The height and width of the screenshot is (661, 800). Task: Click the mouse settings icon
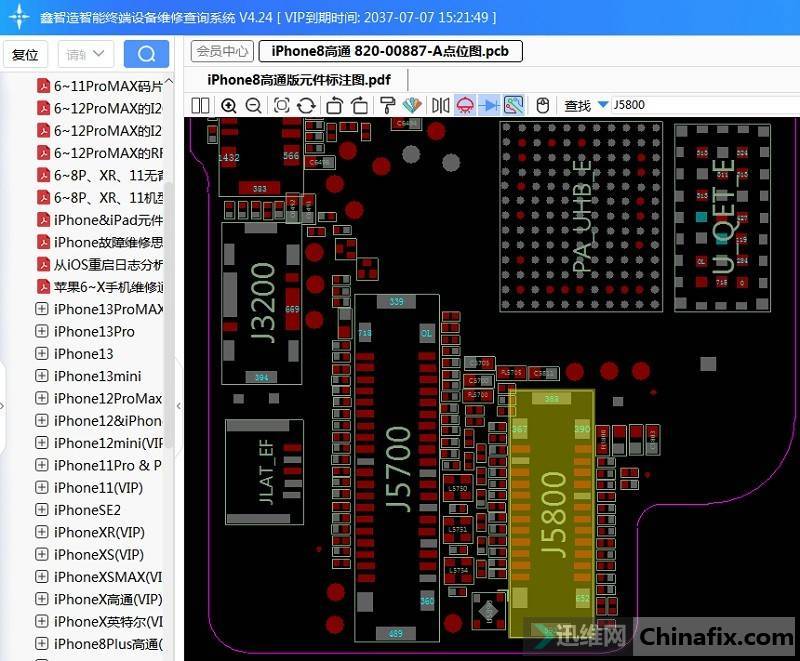(543, 105)
